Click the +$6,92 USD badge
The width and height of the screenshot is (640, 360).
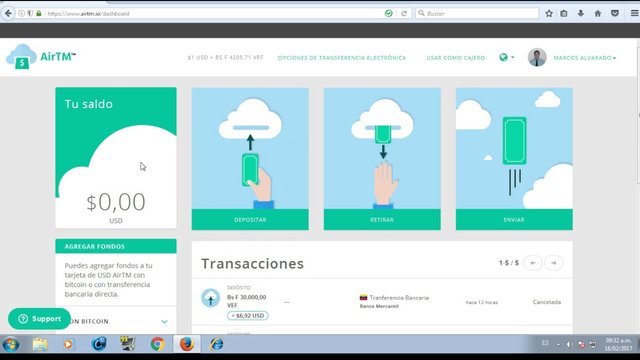coord(248,316)
